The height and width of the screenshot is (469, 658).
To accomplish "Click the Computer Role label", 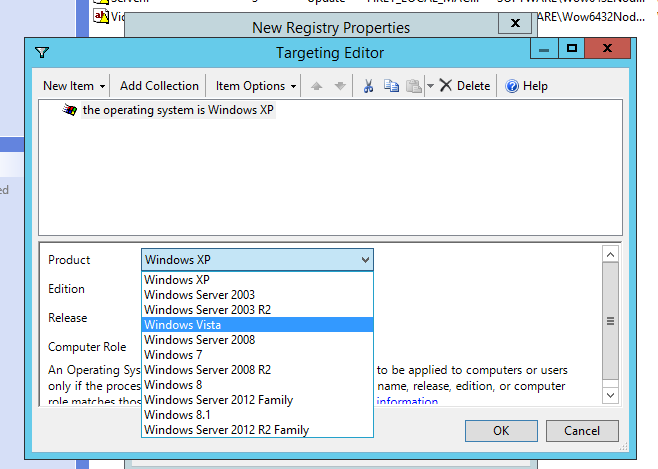I will point(87,347).
